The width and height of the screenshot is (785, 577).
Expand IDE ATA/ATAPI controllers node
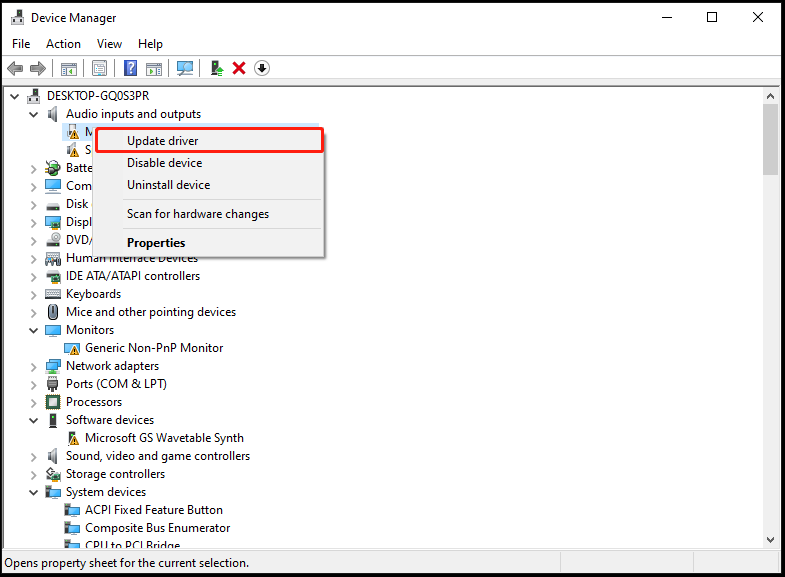click(34, 277)
